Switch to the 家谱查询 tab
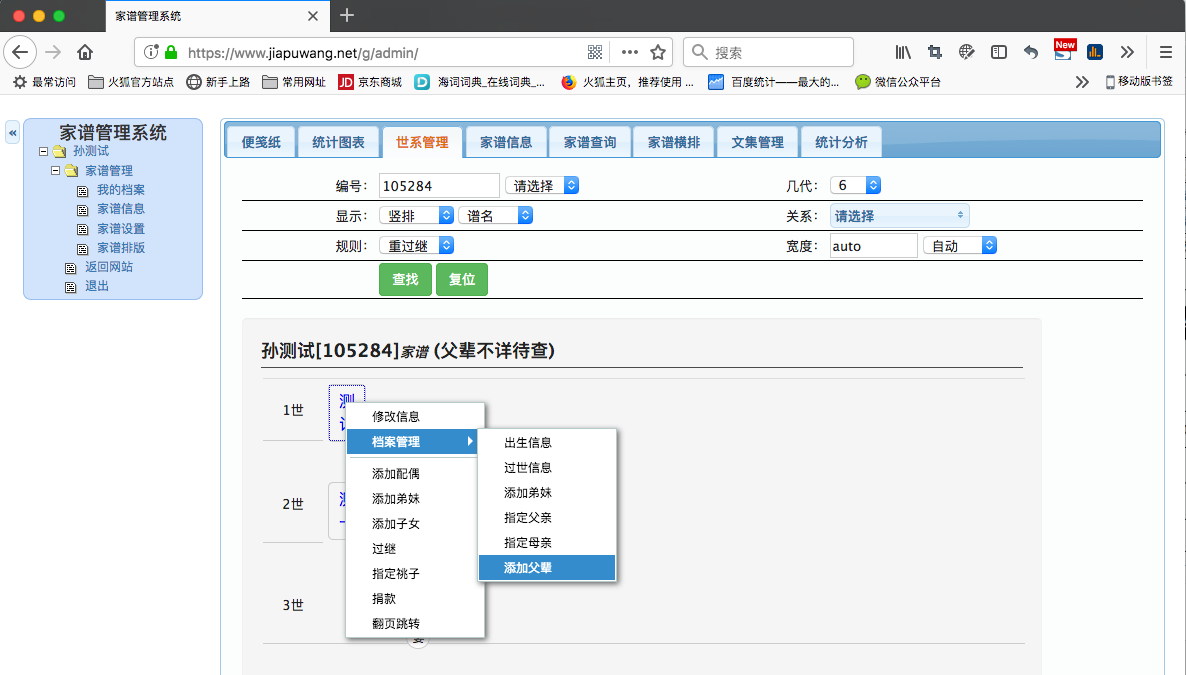The height and width of the screenshot is (675, 1186). (590, 142)
